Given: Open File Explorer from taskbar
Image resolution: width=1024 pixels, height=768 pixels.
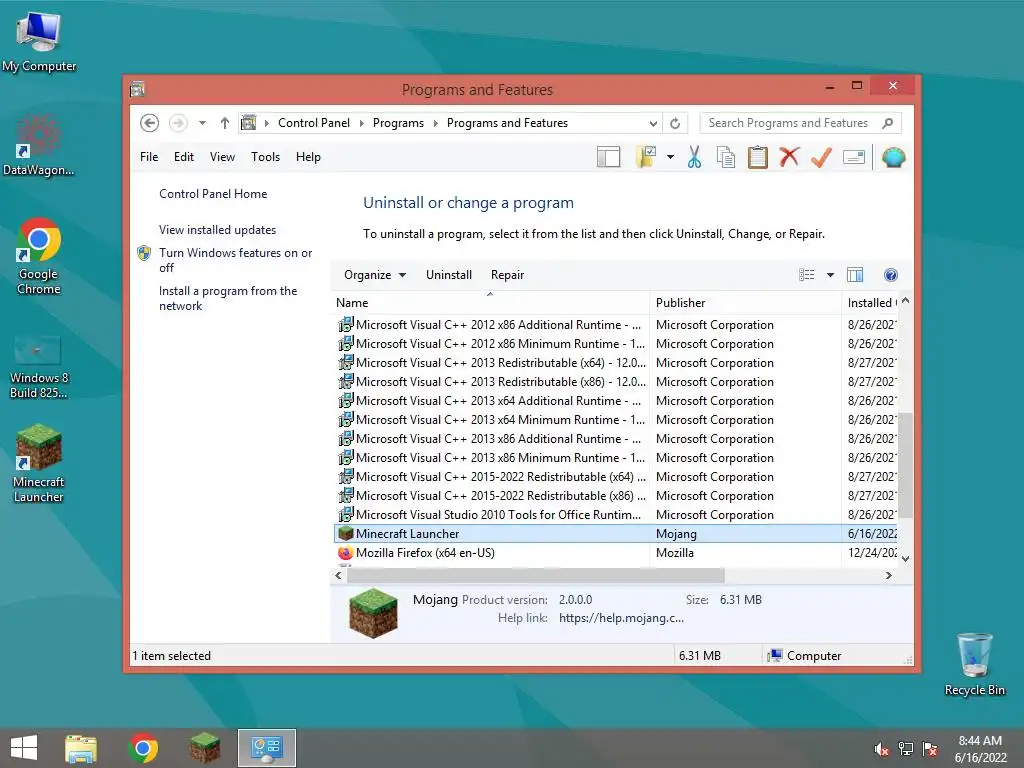Looking at the screenshot, I should 81,748.
